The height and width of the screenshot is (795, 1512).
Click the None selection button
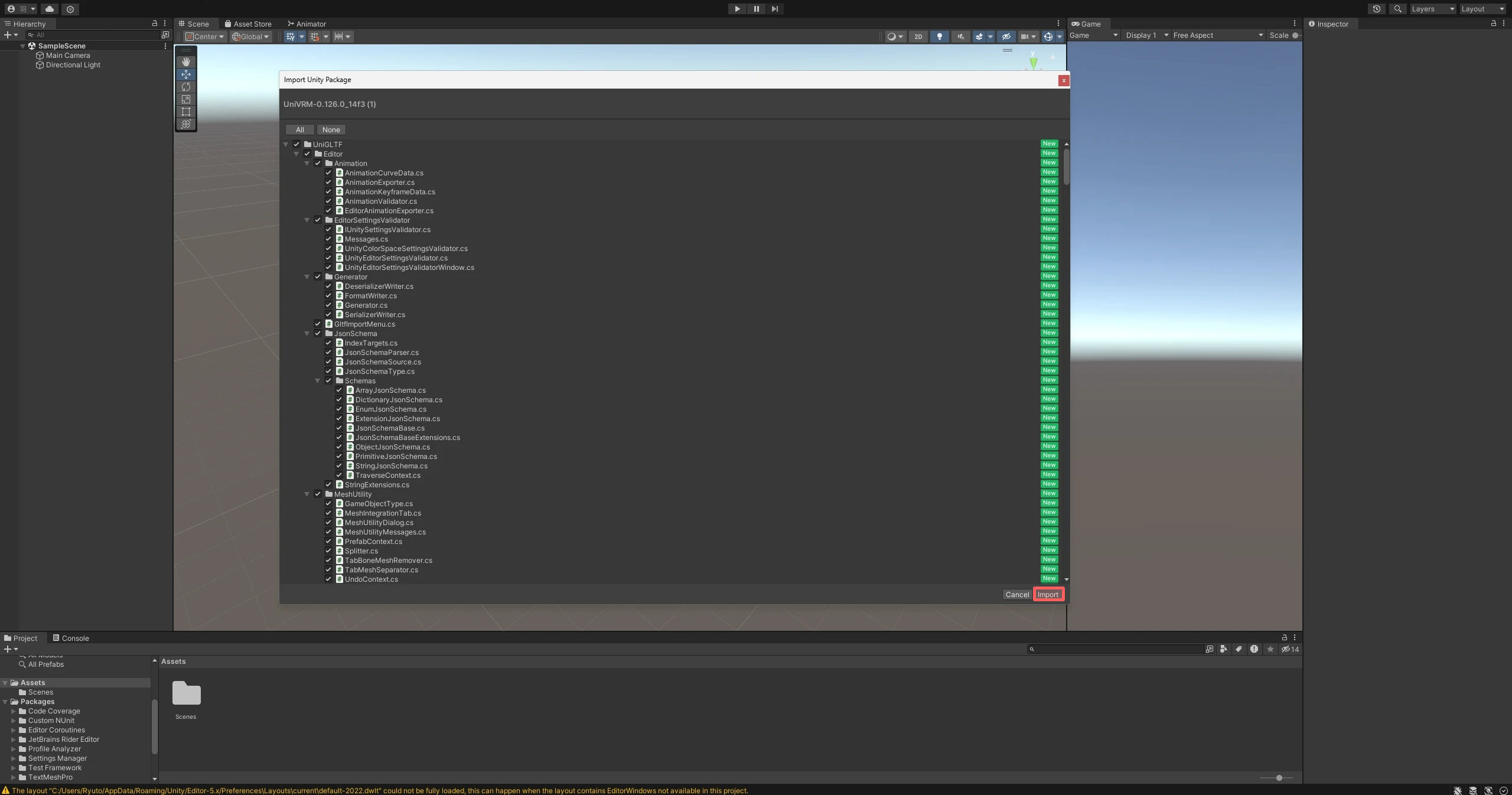point(331,130)
